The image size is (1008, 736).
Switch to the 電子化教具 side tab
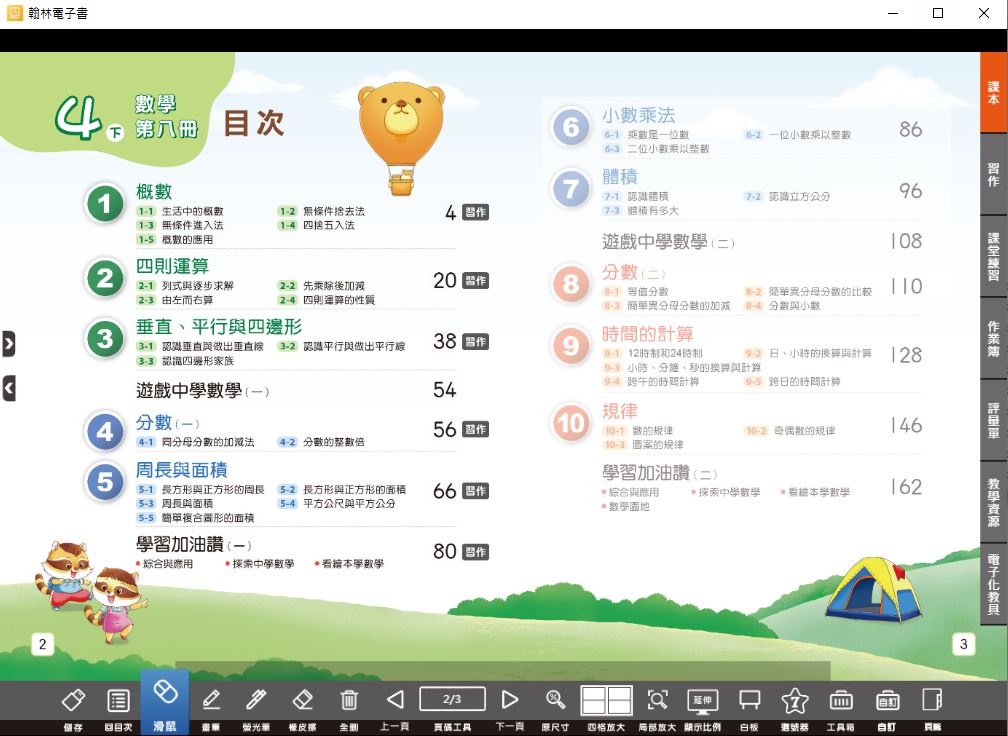tap(994, 584)
